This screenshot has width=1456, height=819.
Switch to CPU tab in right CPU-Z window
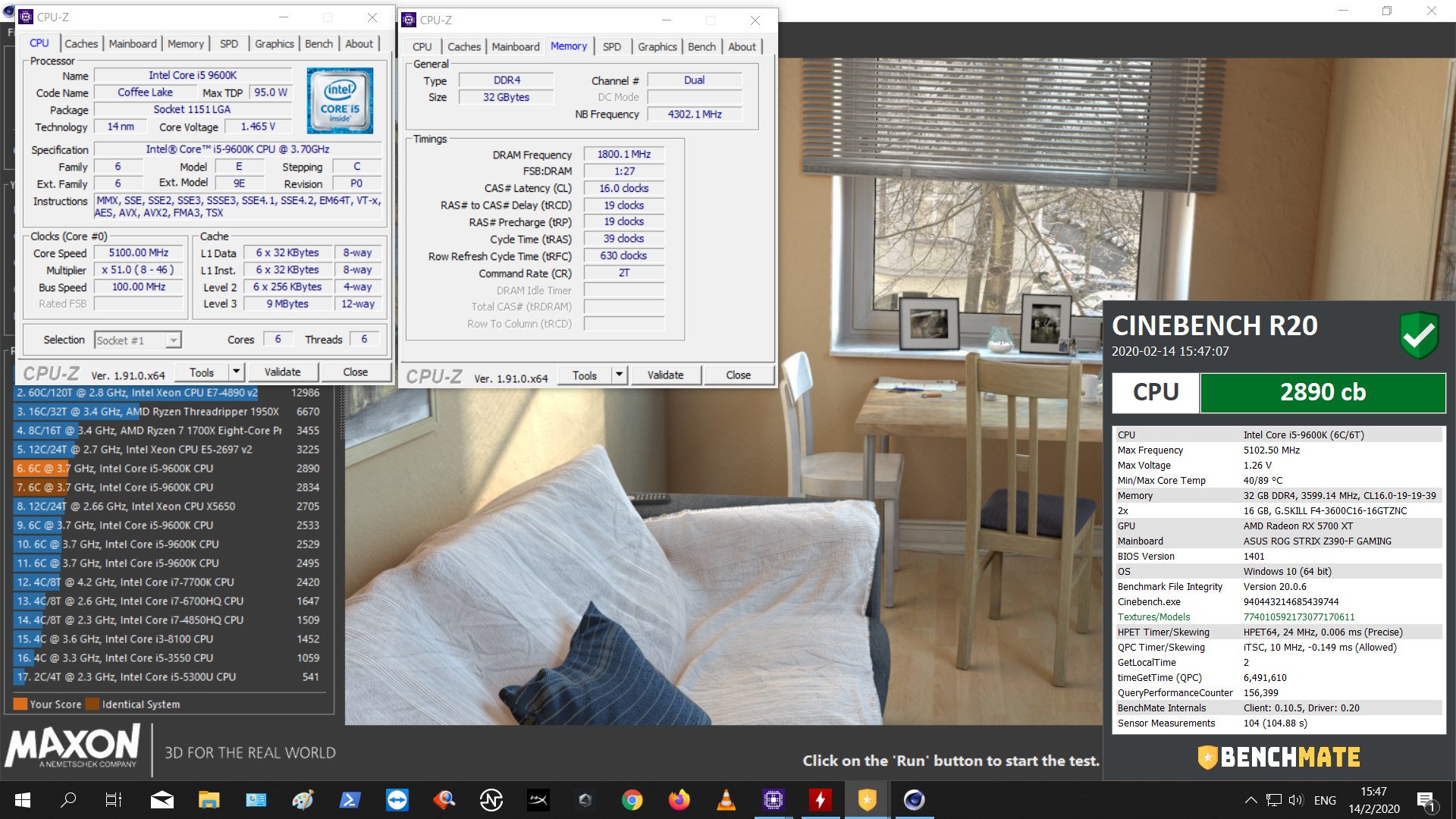tap(422, 46)
